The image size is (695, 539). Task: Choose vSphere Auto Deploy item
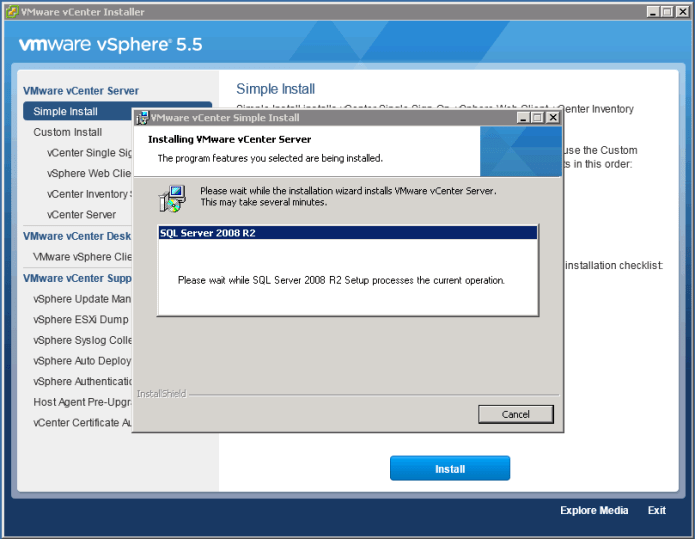click(x=82, y=361)
